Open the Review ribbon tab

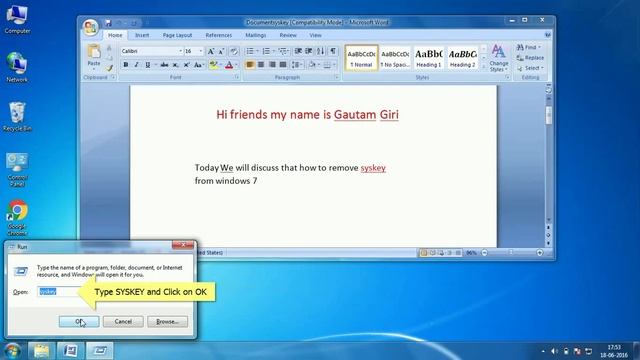tap(288, 36)
